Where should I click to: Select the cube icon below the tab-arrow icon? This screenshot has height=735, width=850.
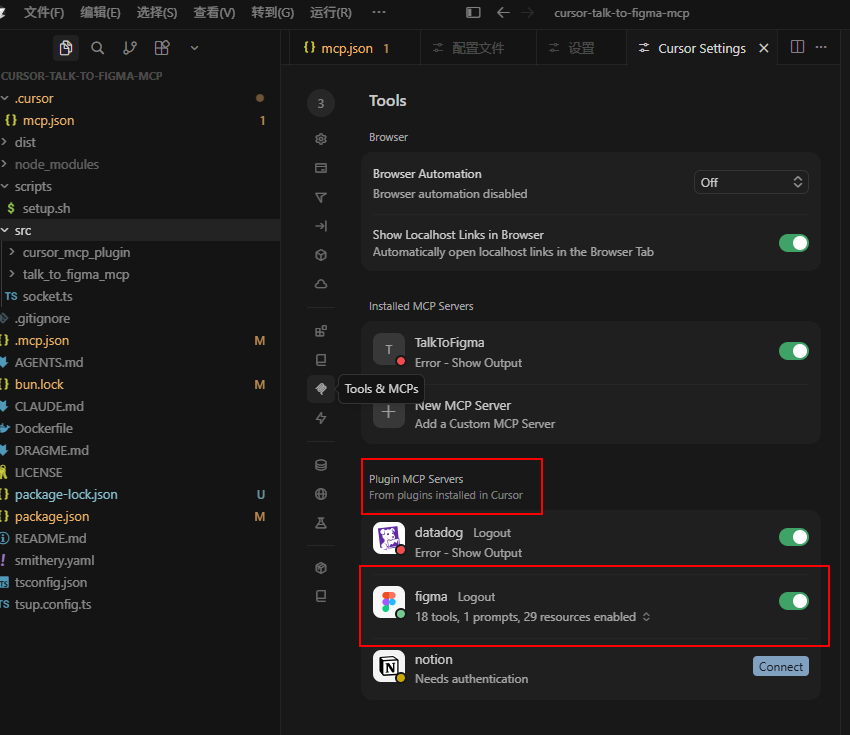(x=321, y=255)
